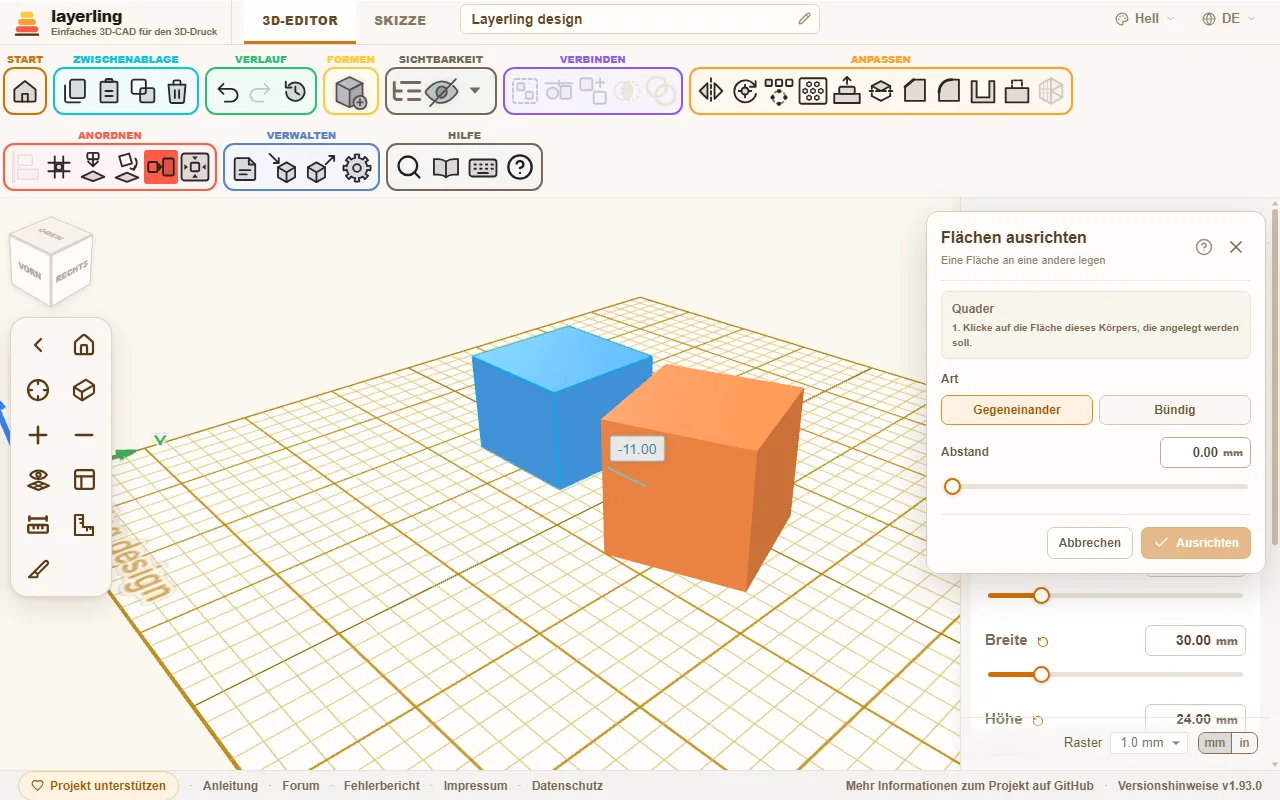Open the settings gear under Verwalten
Viewport: 1280px width, 800px height.
[357, 168]
